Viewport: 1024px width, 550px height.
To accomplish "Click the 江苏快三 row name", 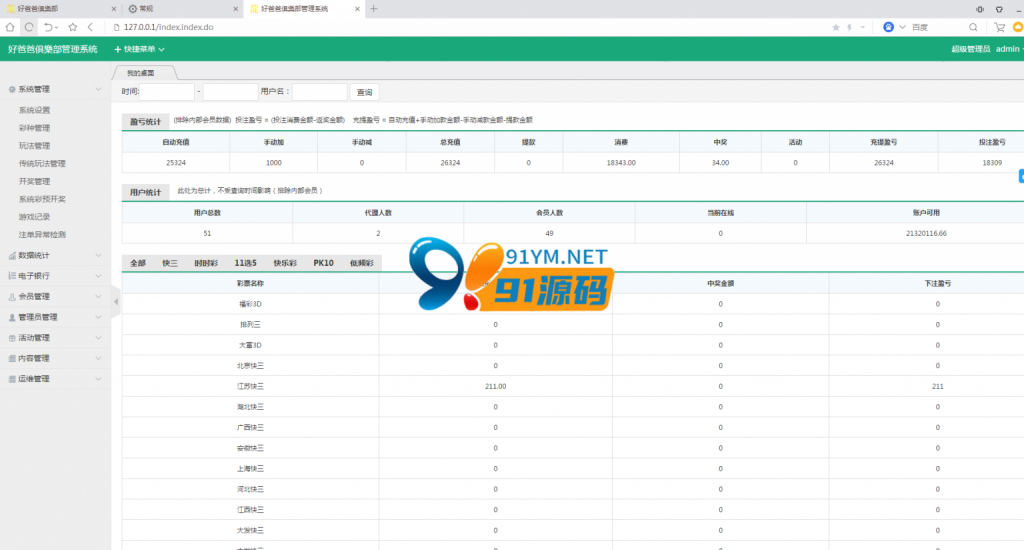I will [x=250, y=387].
